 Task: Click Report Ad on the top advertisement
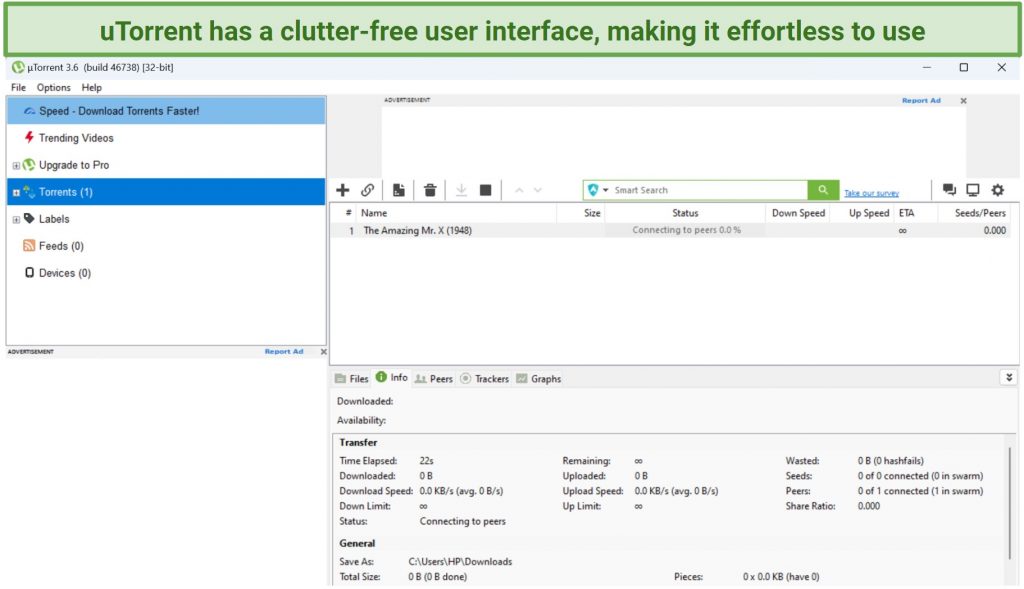921,101
